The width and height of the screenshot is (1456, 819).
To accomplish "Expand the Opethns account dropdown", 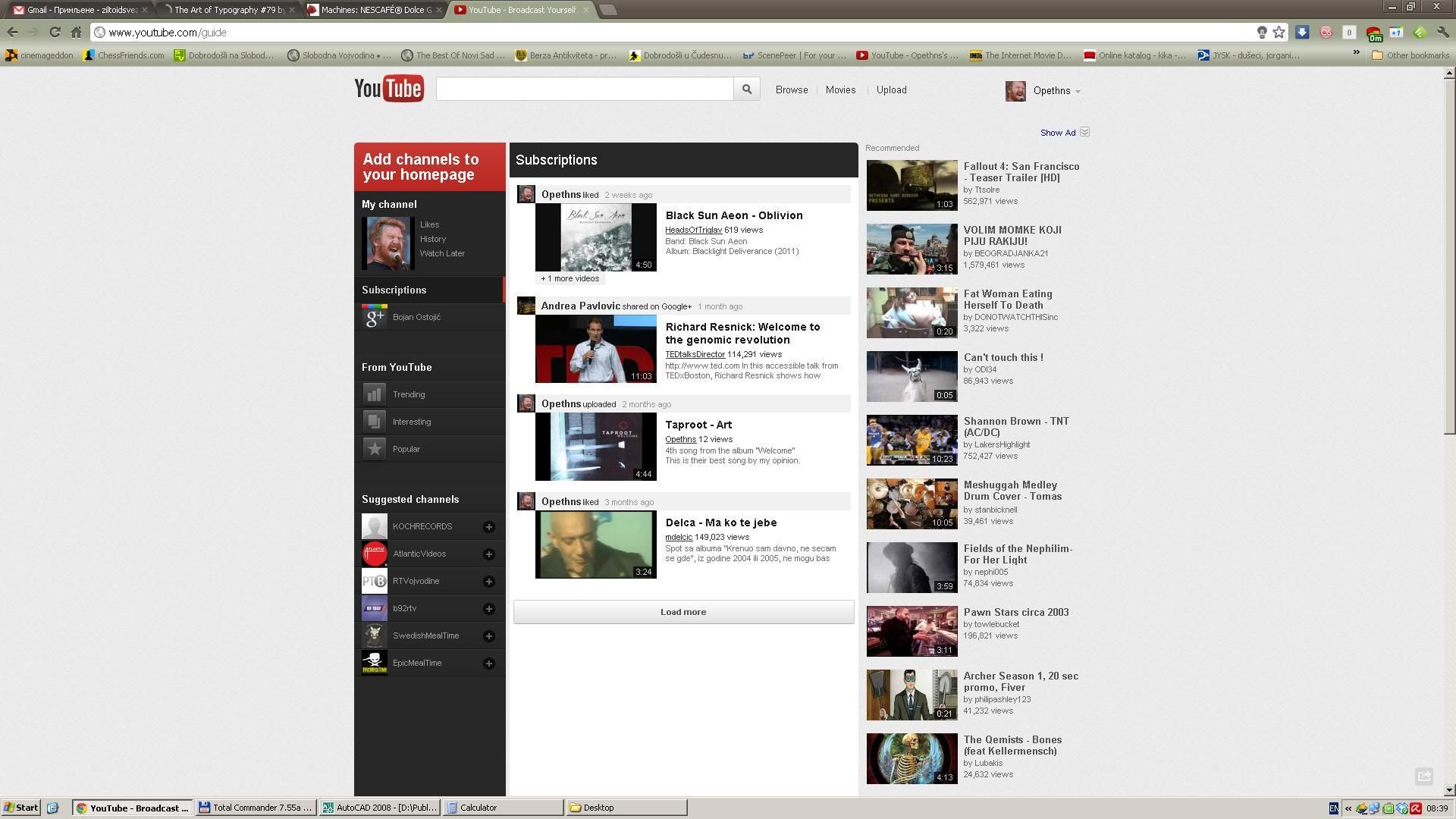I will pos(1078,91).
